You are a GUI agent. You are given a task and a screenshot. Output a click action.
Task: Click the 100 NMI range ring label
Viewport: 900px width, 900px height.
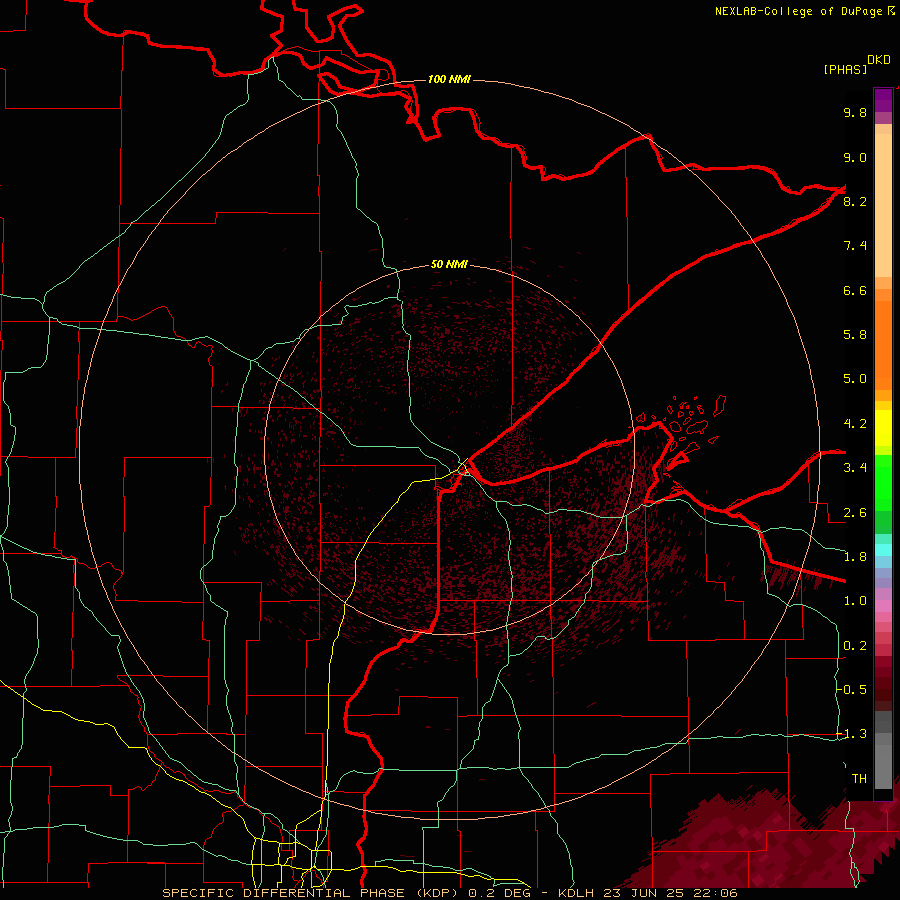click(x=449, y=79)
